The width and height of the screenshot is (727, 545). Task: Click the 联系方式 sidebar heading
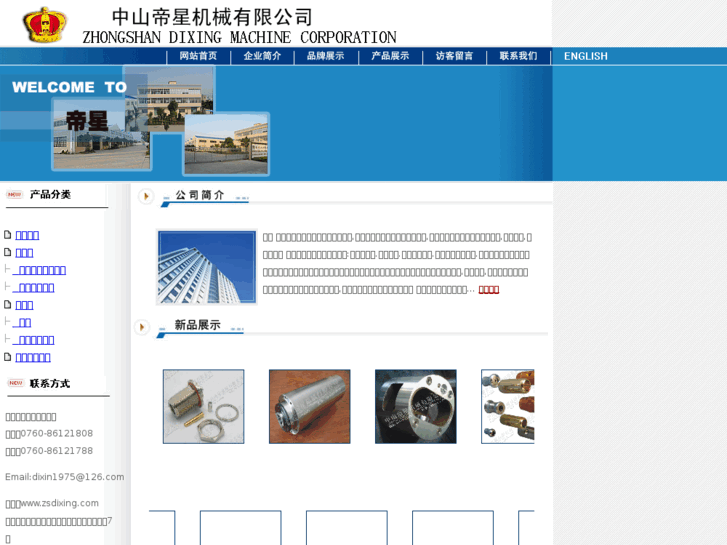50,384
